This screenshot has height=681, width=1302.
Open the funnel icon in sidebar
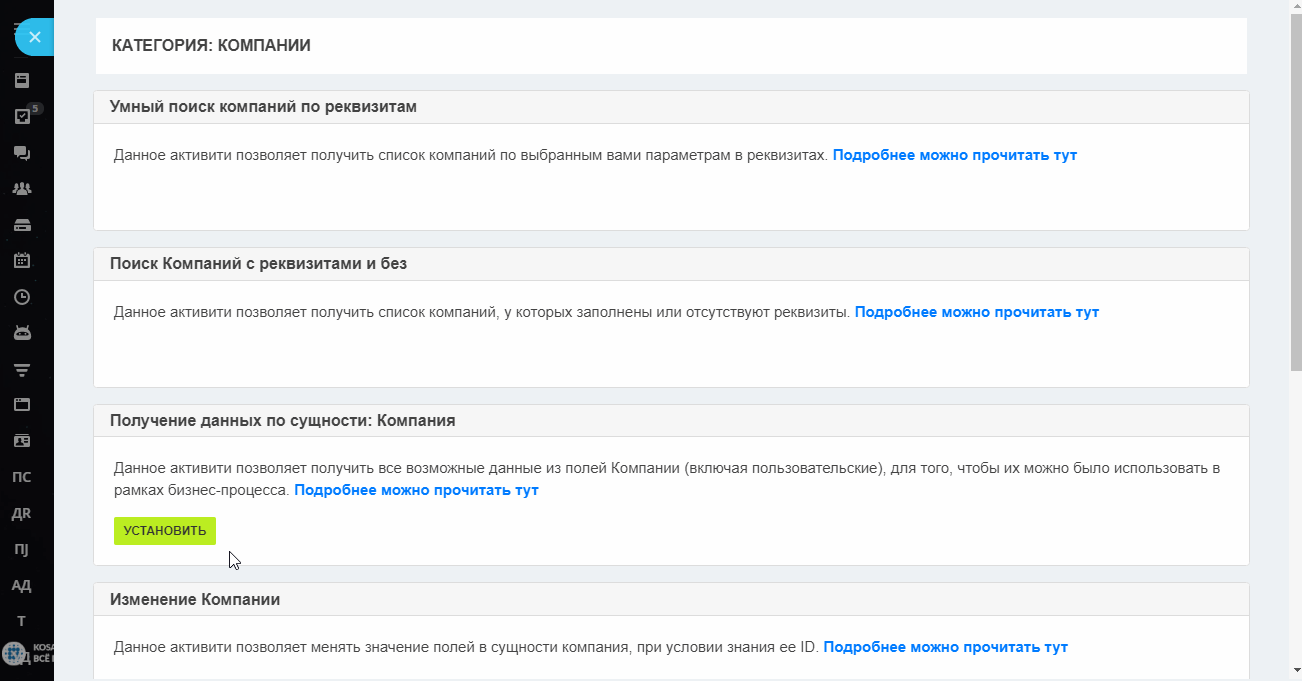click(x=21, y=369)
